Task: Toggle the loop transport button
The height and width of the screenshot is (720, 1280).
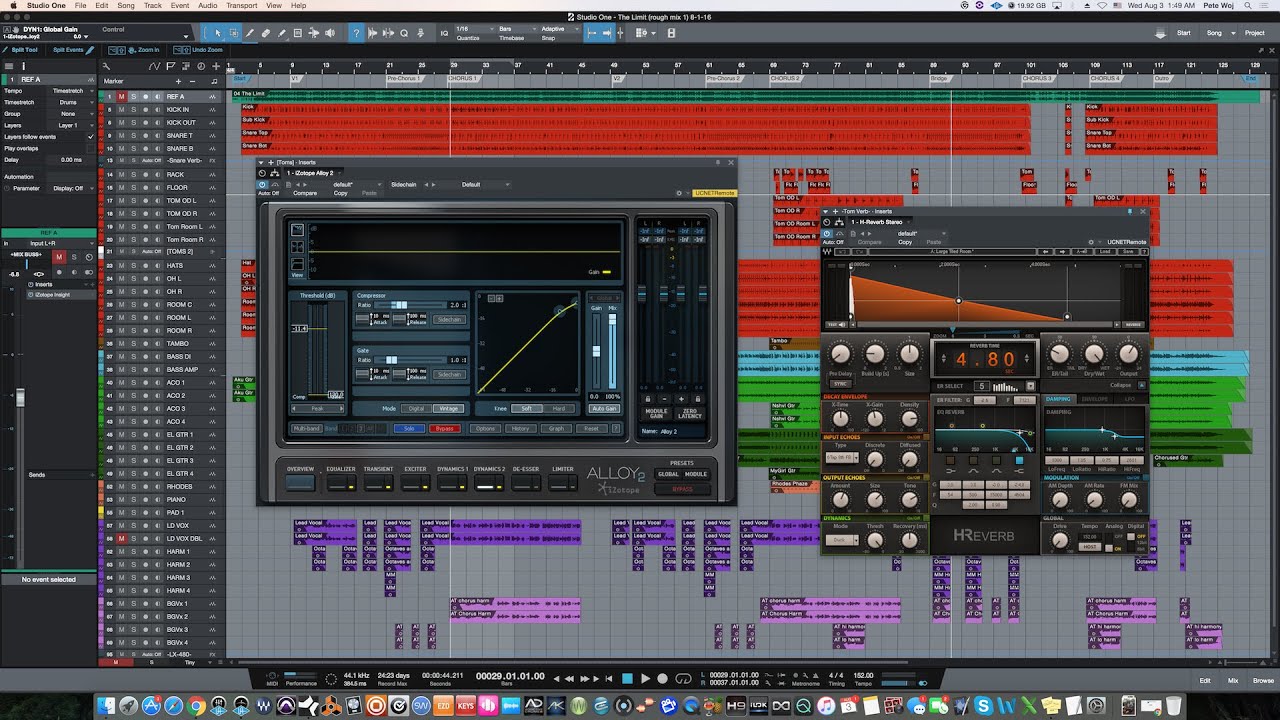Action: pos(684,679)
